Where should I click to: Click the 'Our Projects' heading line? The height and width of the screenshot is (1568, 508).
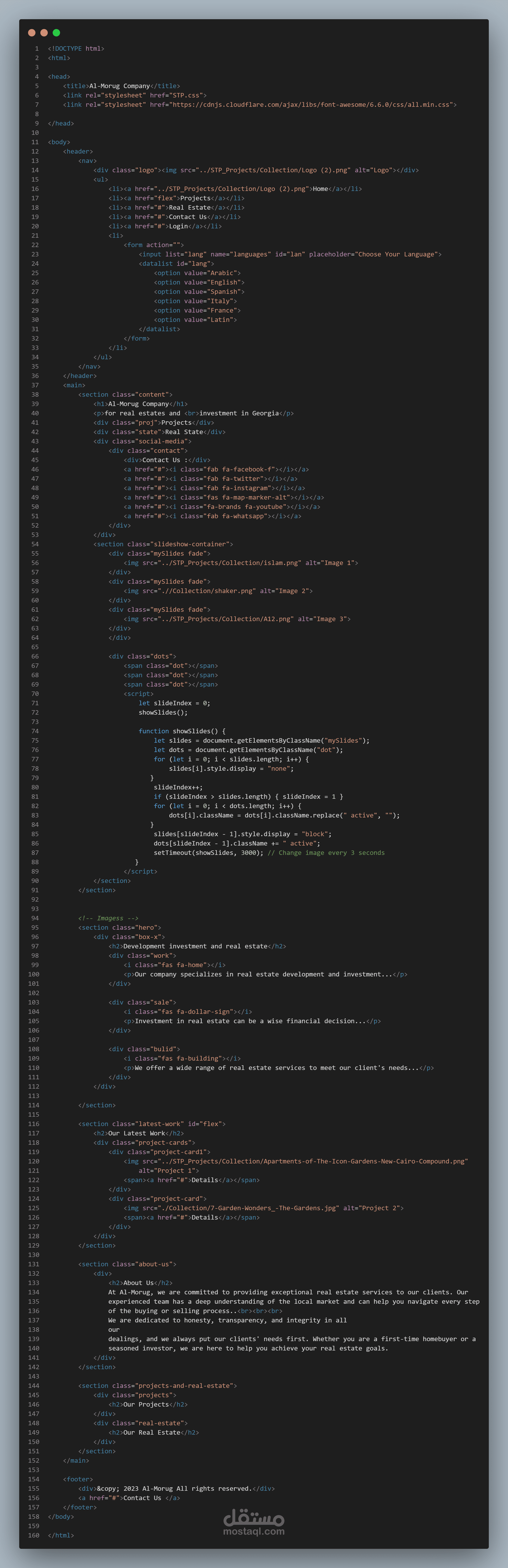tap(148, 1405)
